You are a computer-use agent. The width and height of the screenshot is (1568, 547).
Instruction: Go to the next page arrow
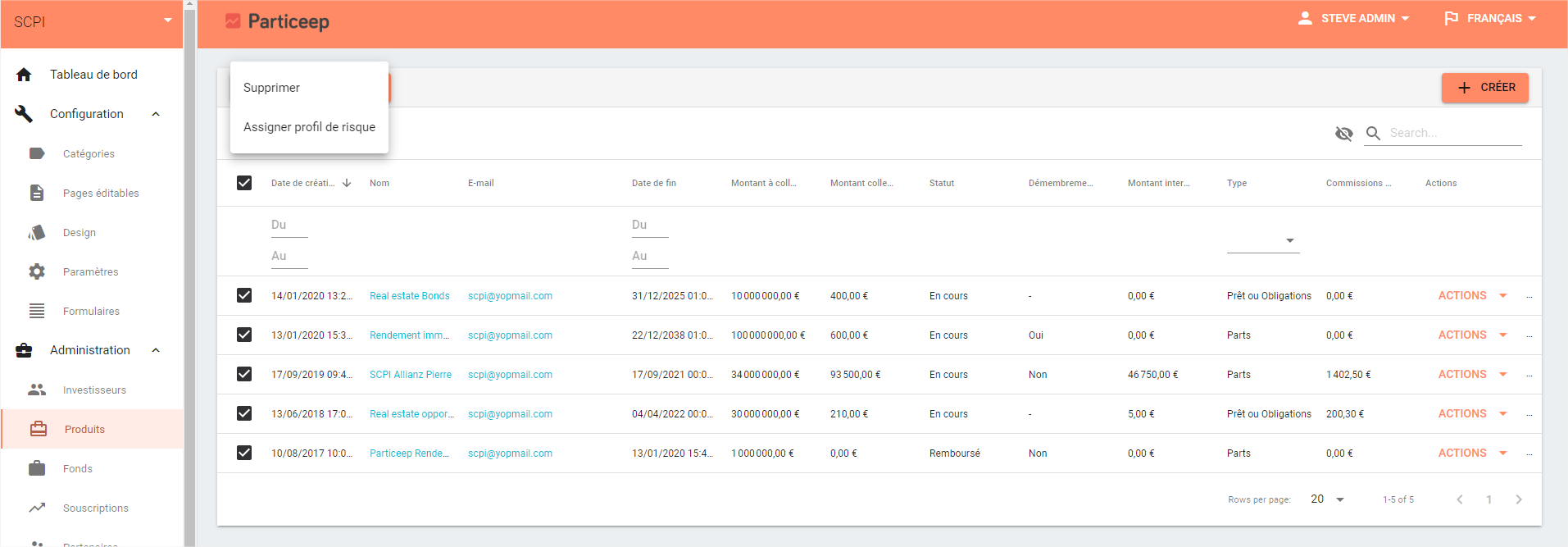coord(1519,499)
